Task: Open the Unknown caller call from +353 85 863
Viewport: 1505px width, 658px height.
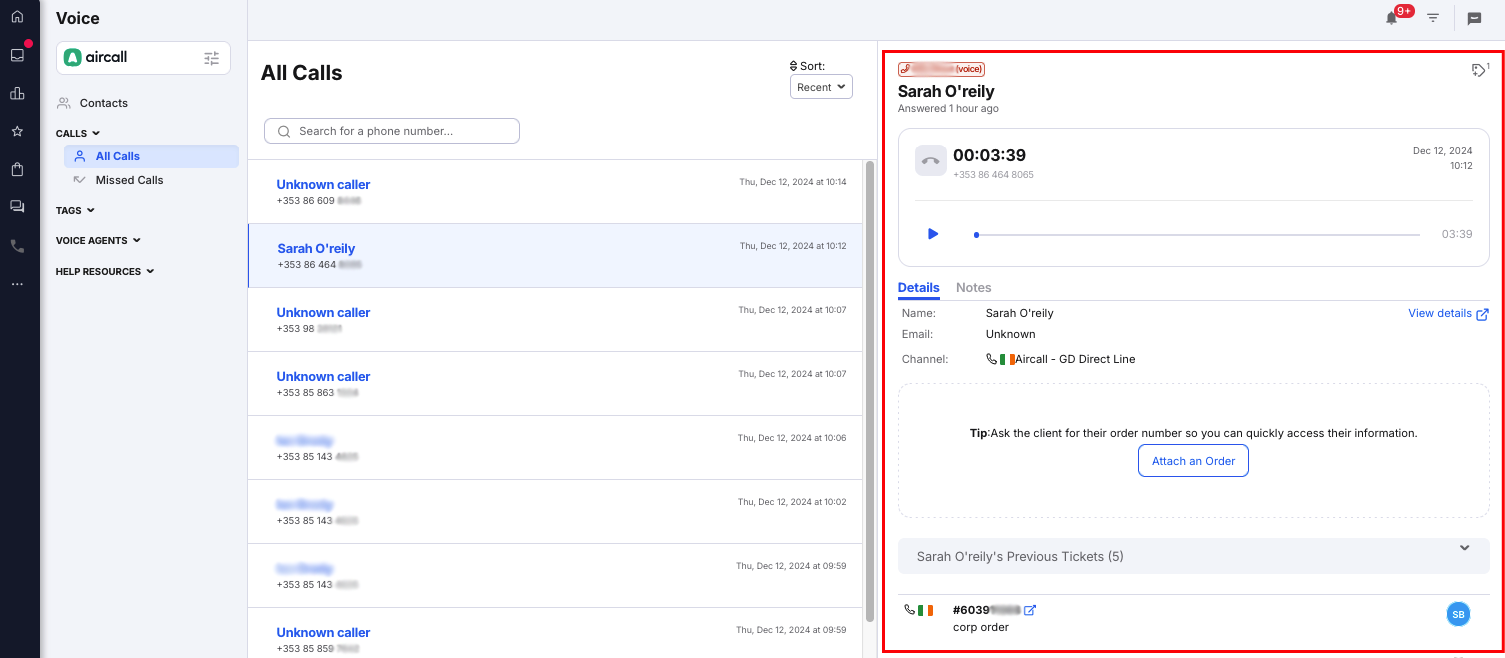Action: click(555, 384)
